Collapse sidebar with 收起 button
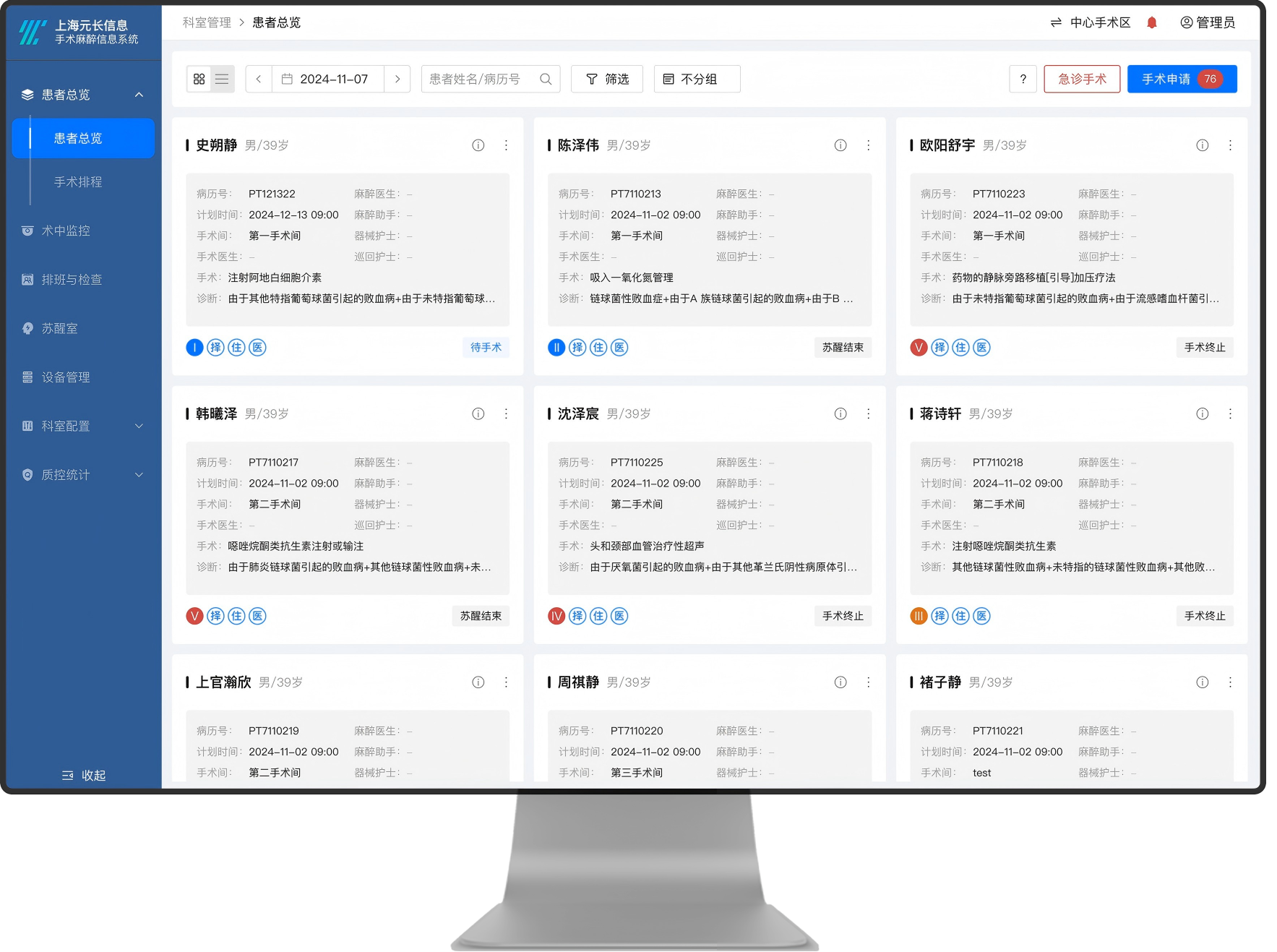1277x952 pixels. pos(84,775)
